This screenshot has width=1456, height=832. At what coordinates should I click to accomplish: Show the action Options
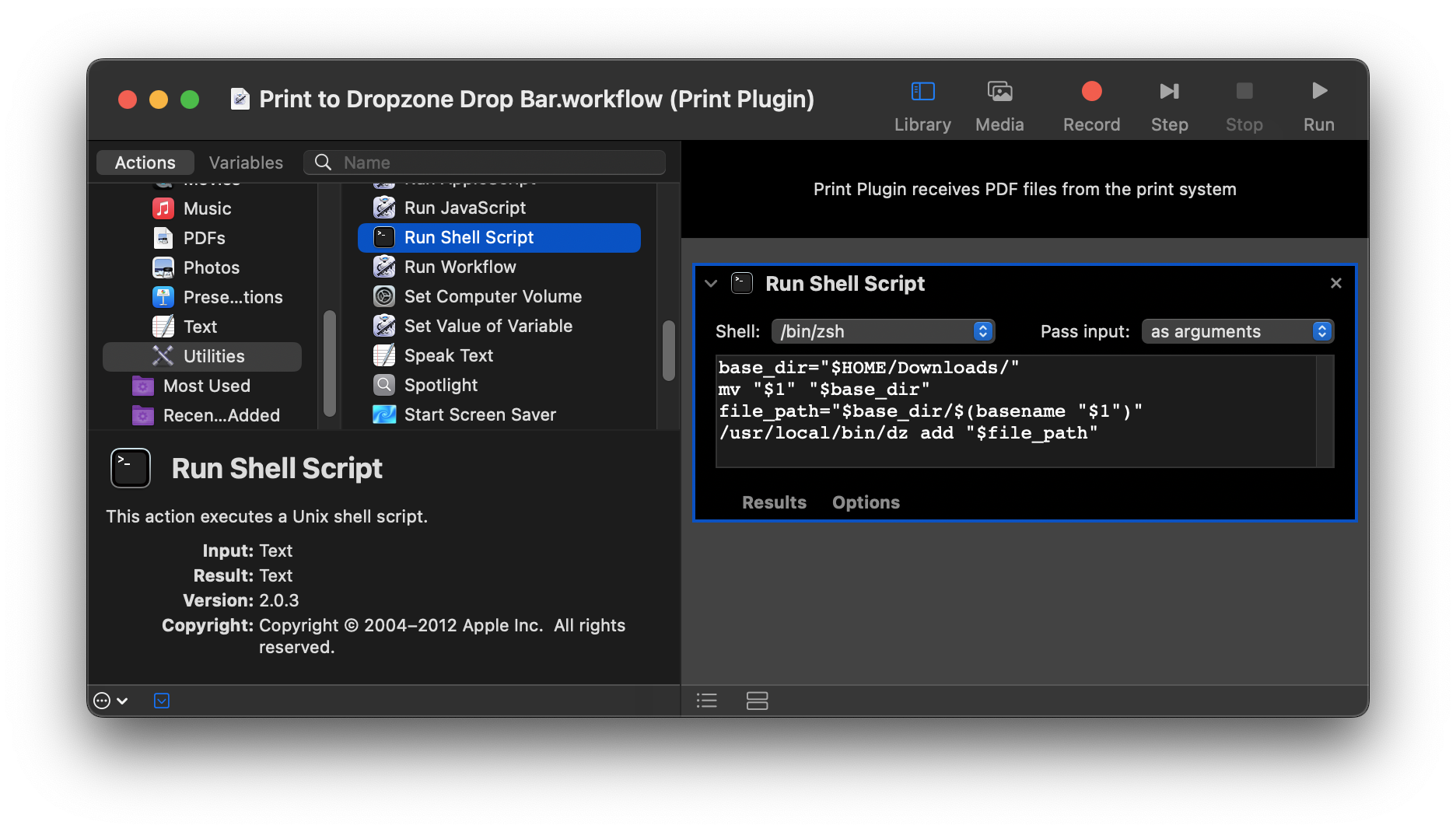click(x=866, y=502)
